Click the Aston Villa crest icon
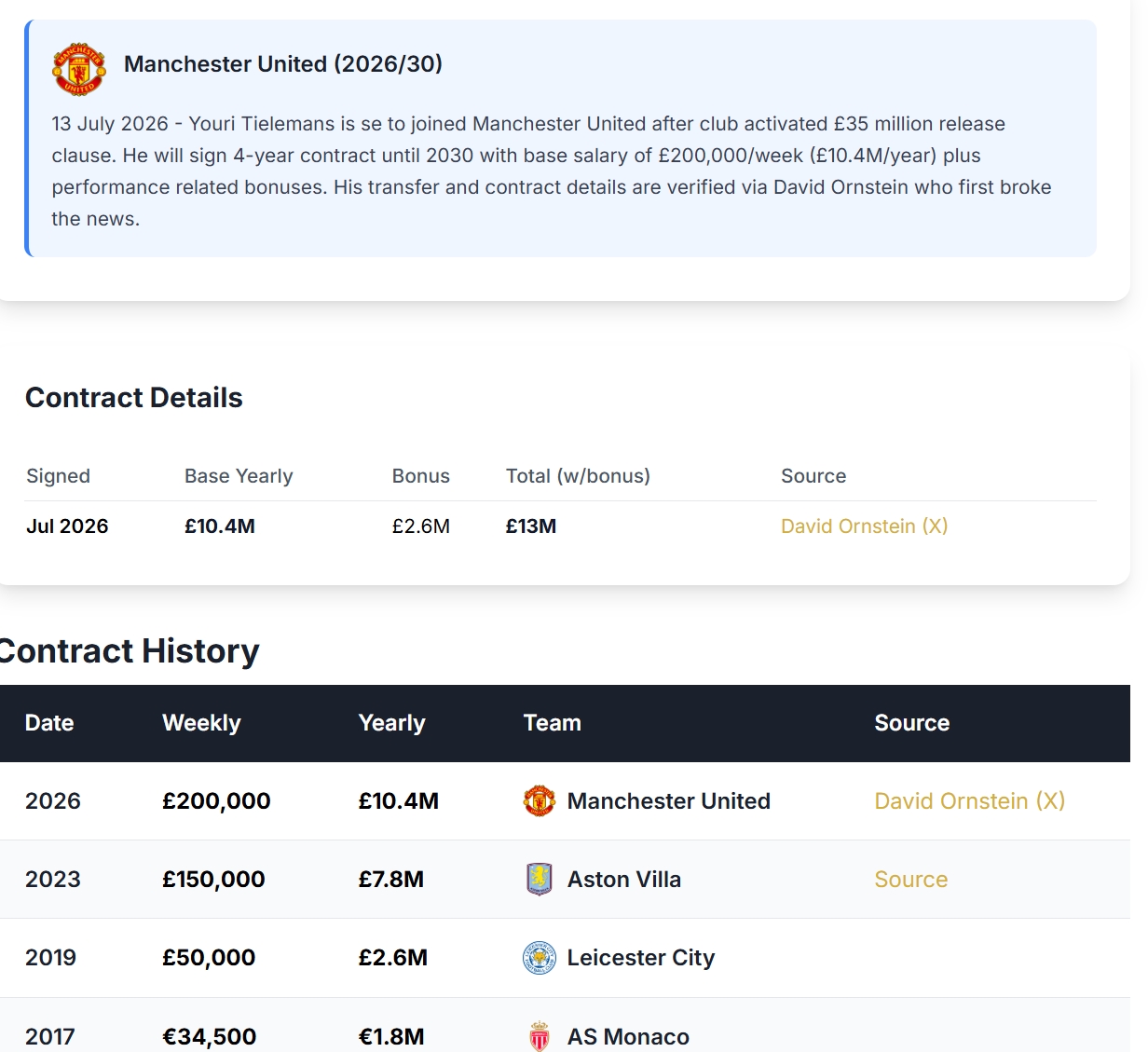 point(539,879)
